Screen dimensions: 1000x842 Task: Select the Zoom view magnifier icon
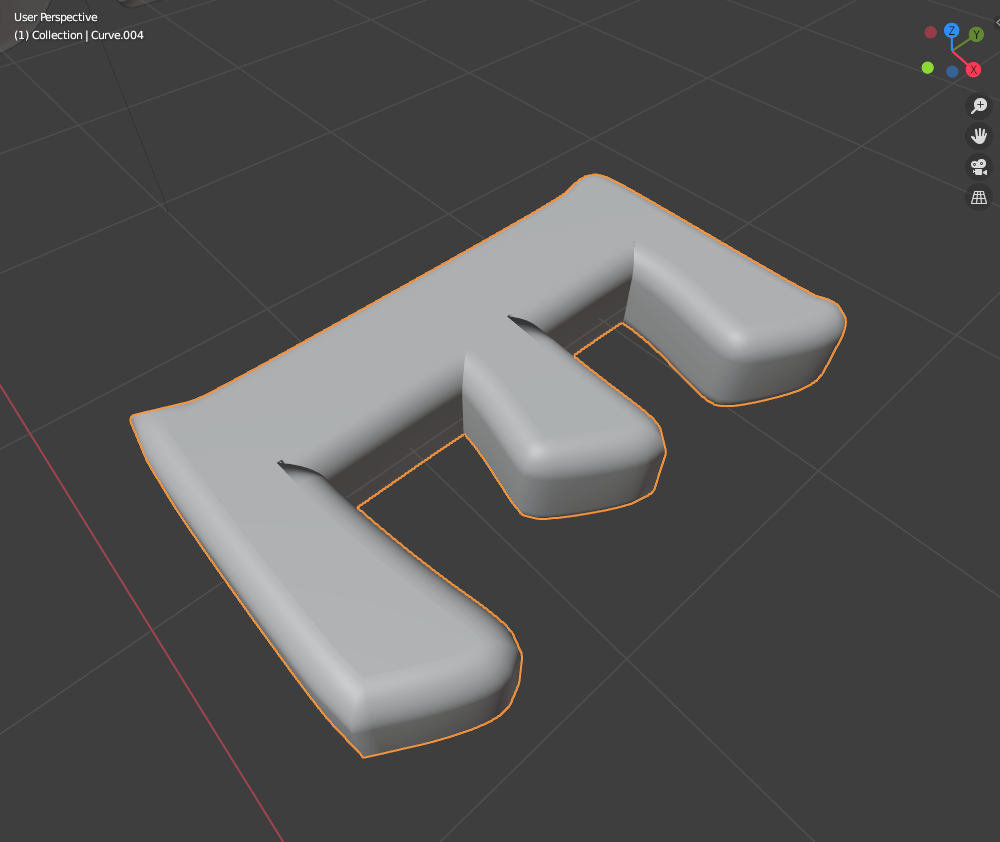[979, 105]
